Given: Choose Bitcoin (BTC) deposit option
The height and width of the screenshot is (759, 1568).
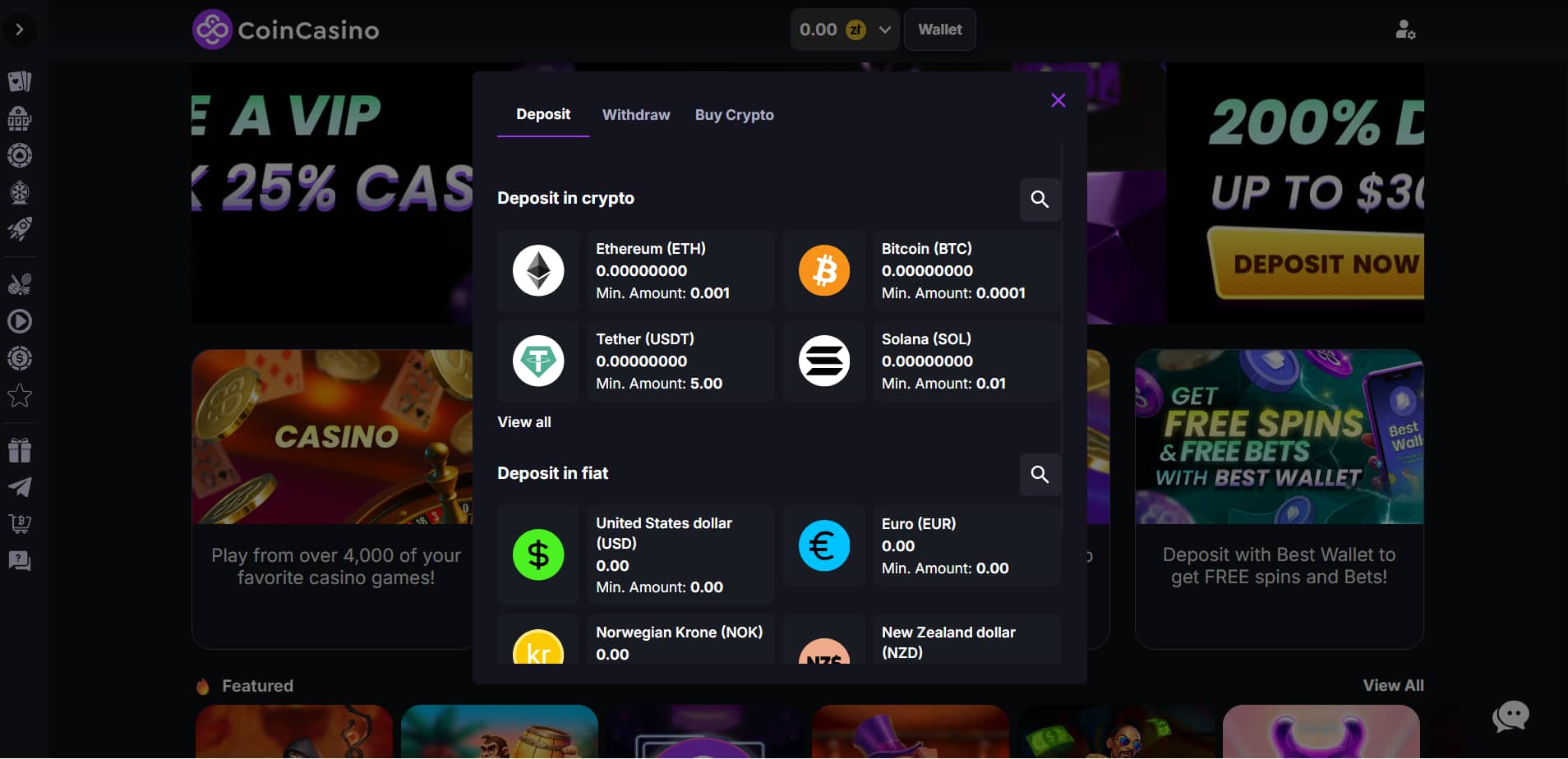Looking at the screenshot, I should (966, 270).
